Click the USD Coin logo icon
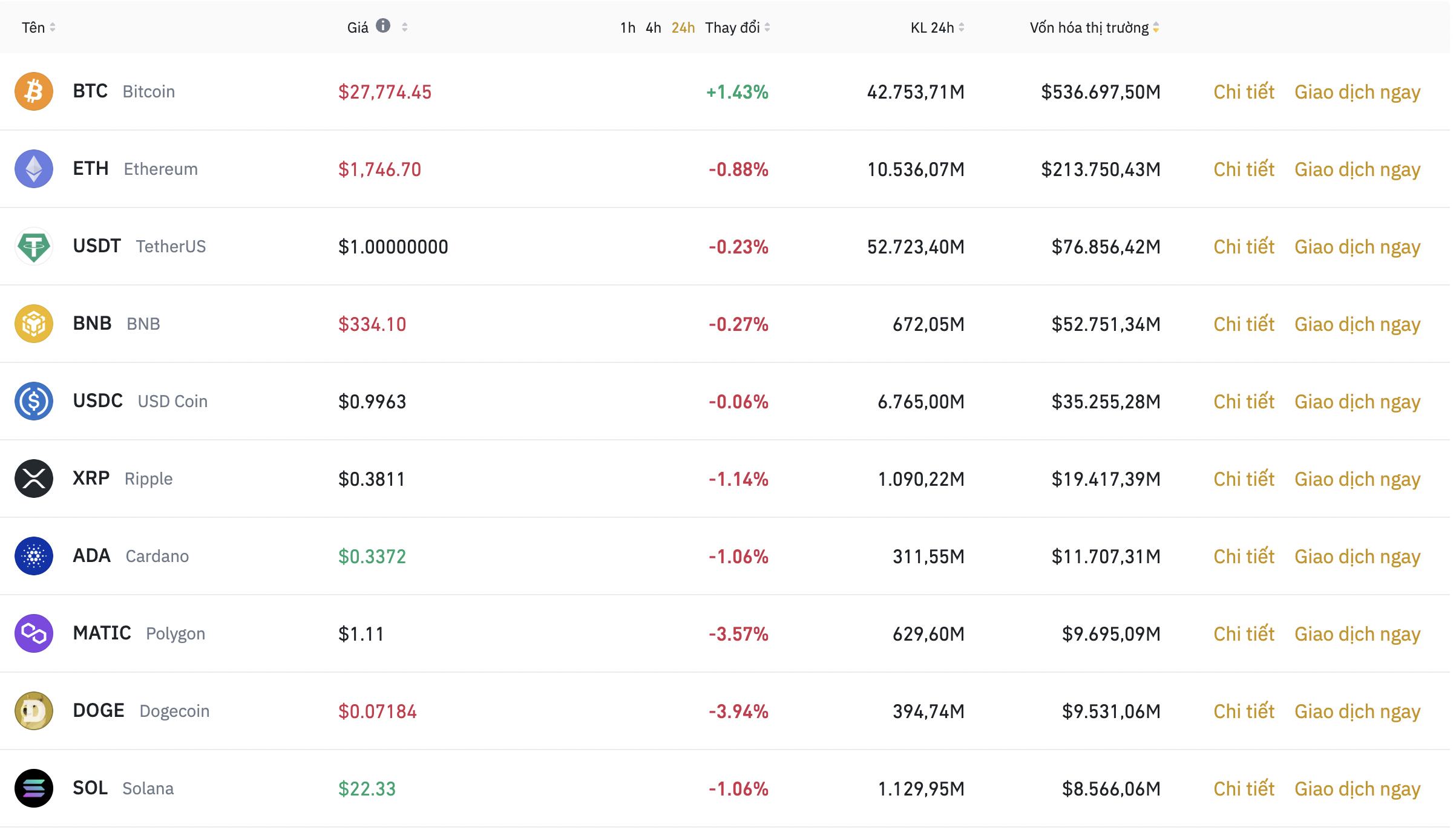The image size is (1456, 830). point(34,401)
